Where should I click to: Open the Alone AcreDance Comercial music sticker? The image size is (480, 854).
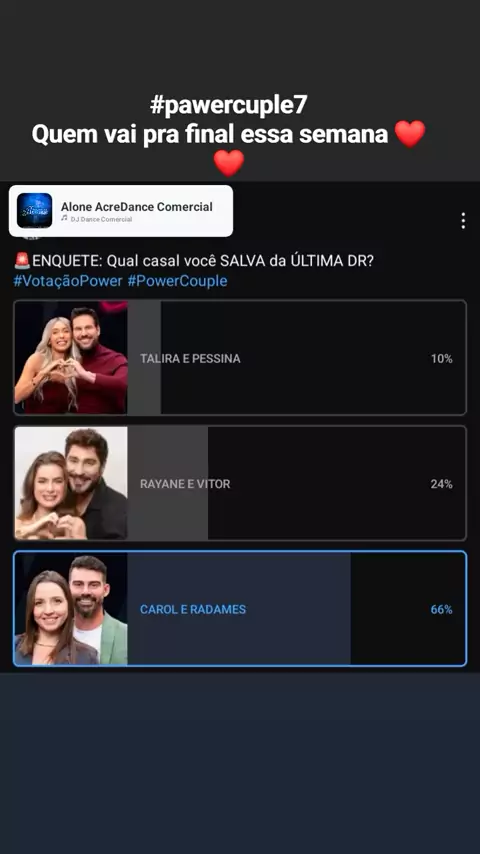pos(121,211)
